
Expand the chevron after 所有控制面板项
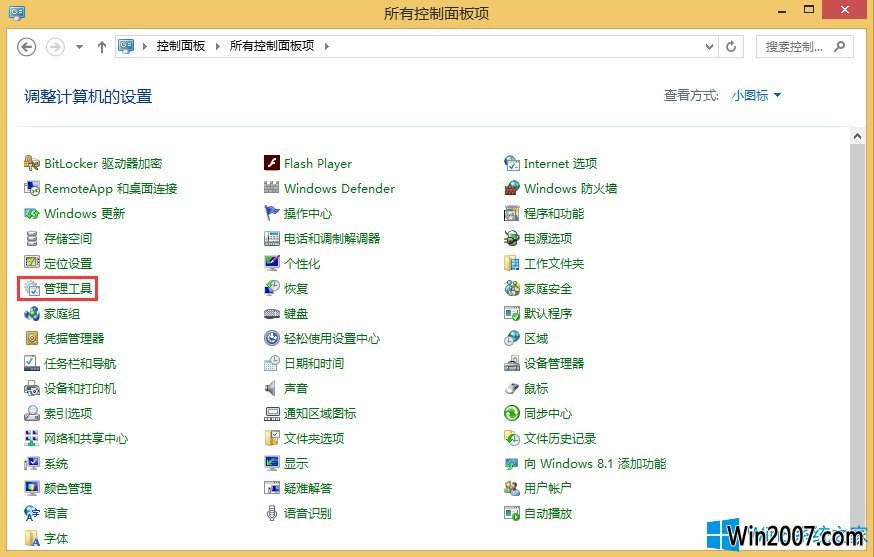327,46
